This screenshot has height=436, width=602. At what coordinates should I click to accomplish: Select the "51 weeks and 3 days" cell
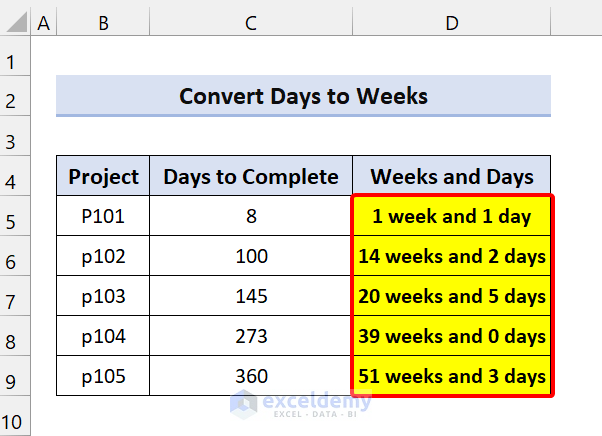click(x=452, y=376)
